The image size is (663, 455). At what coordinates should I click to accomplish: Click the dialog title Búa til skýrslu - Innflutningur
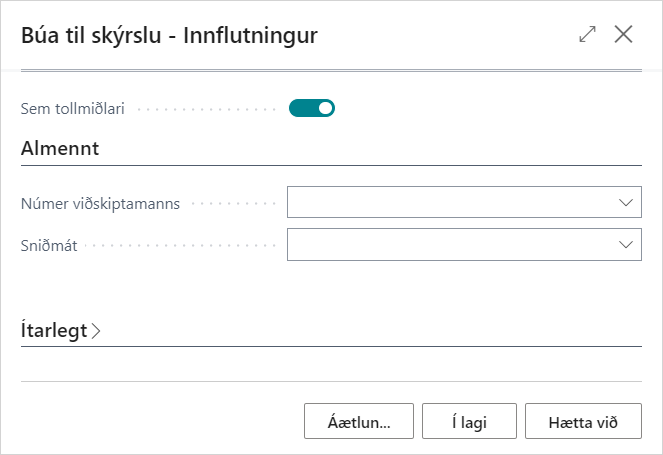tap(170, 35)
